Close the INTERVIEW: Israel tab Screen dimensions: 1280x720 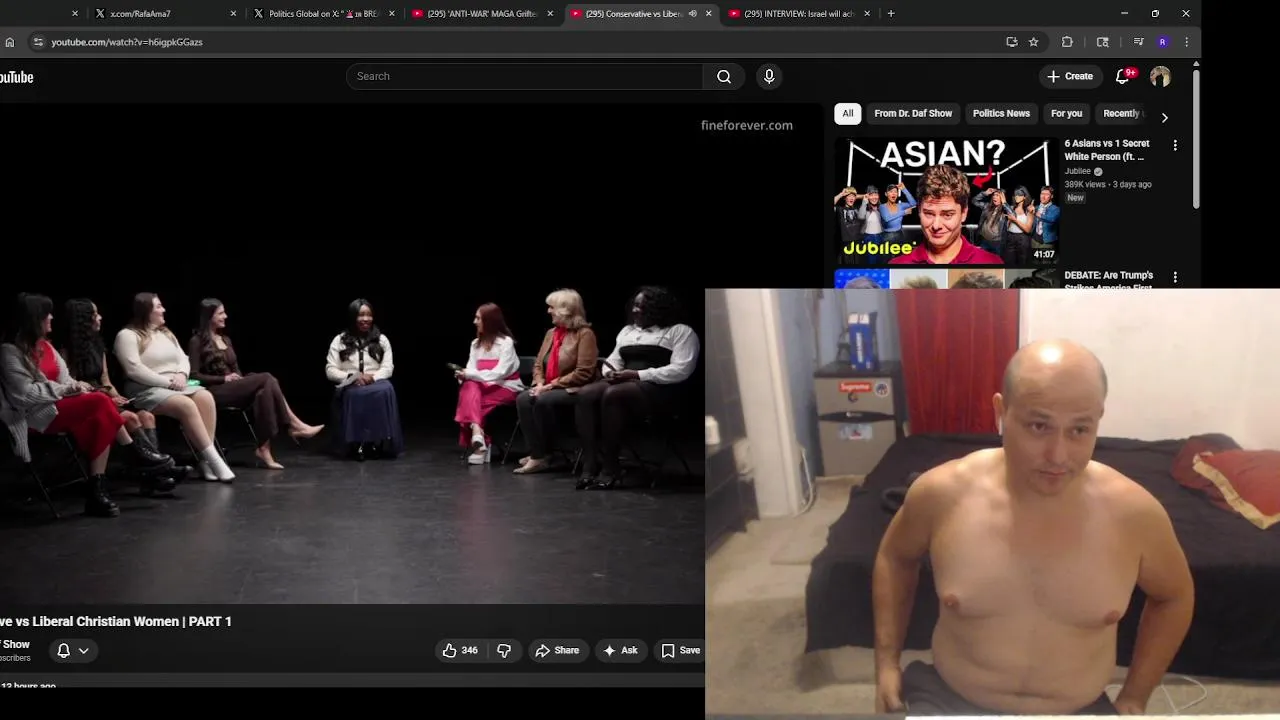[867, 14]
